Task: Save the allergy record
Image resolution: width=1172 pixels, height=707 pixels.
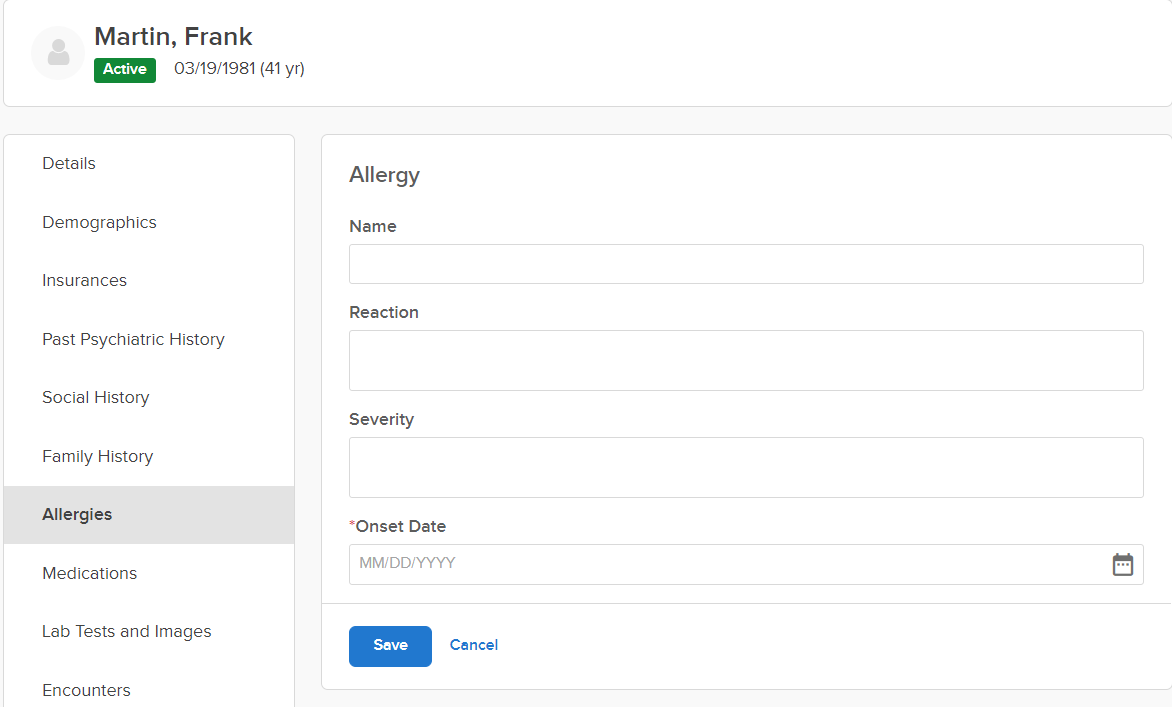Action: 390,646
